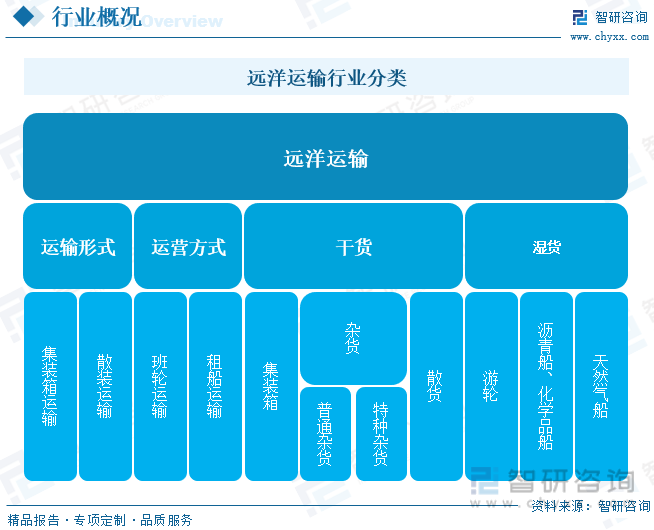
Task: Select the top 远洋运输 block
Action: point(325,156)
